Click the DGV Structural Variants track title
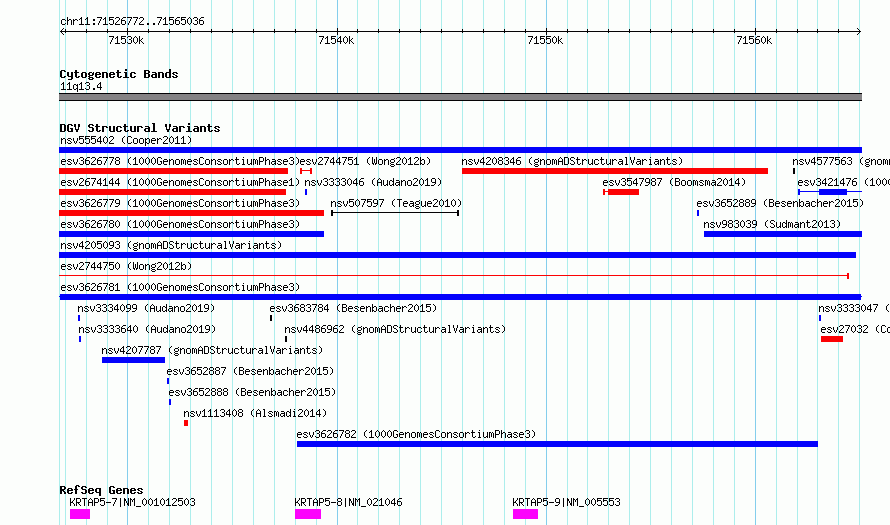The height and width of the screenshot is (525, 890). tap(140, 128)
